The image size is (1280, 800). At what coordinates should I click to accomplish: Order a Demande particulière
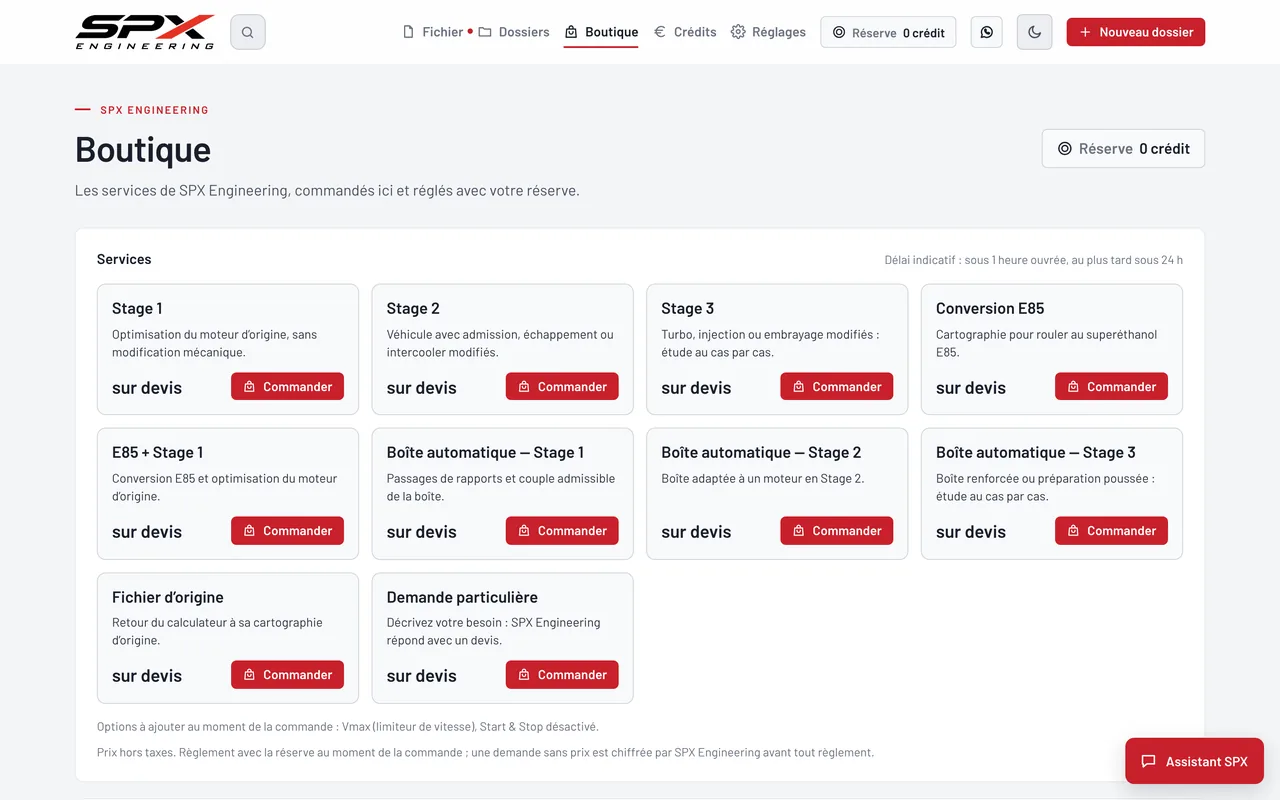562,675
